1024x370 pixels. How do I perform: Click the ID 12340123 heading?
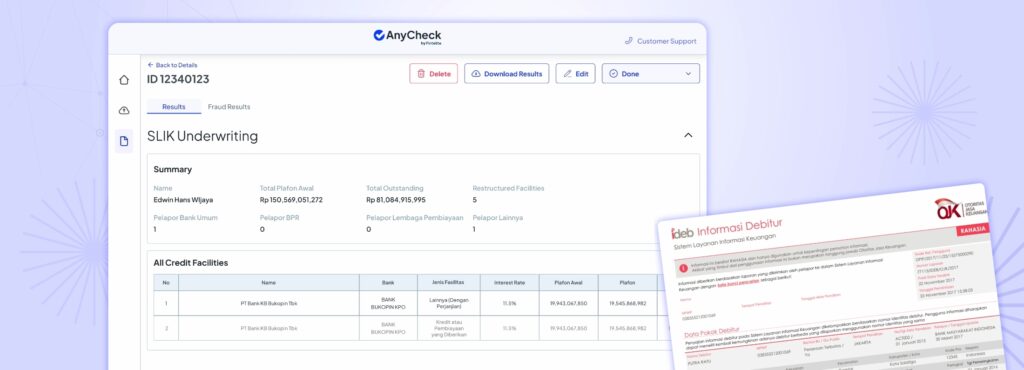coord(178,79)
